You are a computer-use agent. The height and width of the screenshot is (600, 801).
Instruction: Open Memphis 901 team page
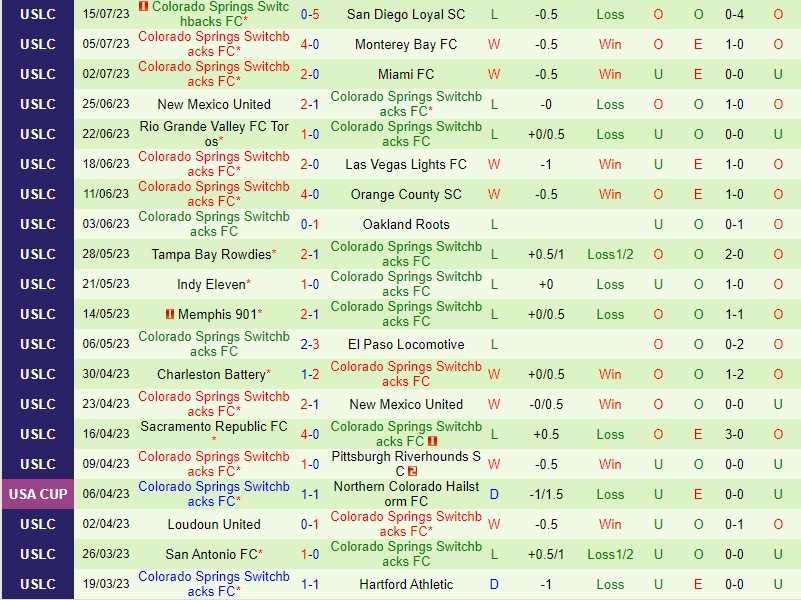coord(217,315)
